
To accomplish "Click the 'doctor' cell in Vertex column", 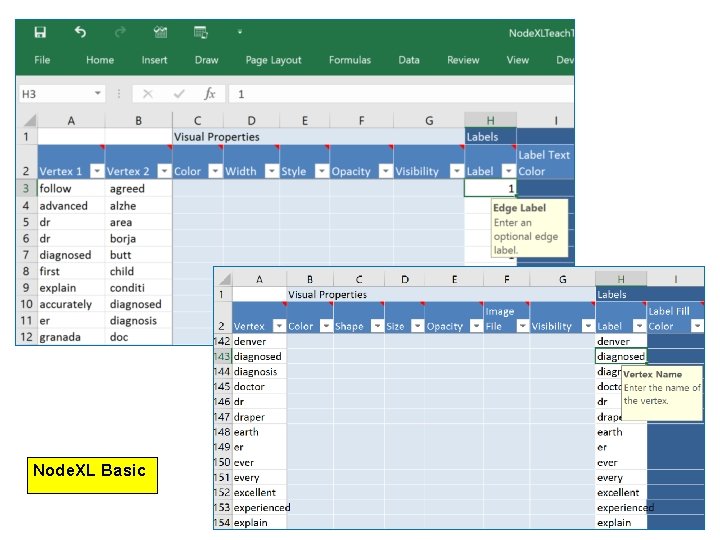I will pyautogui.click(x=259, y=387).
